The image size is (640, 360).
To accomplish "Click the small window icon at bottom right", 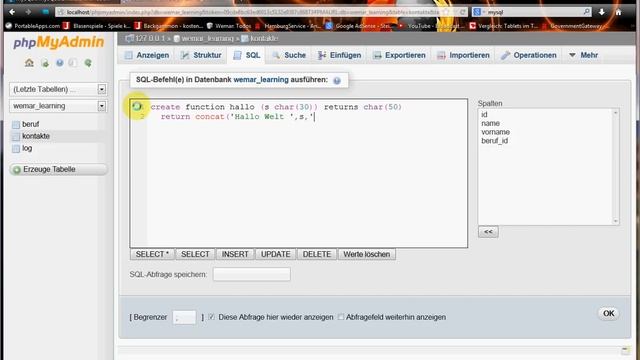I will [x=625, y=350].
